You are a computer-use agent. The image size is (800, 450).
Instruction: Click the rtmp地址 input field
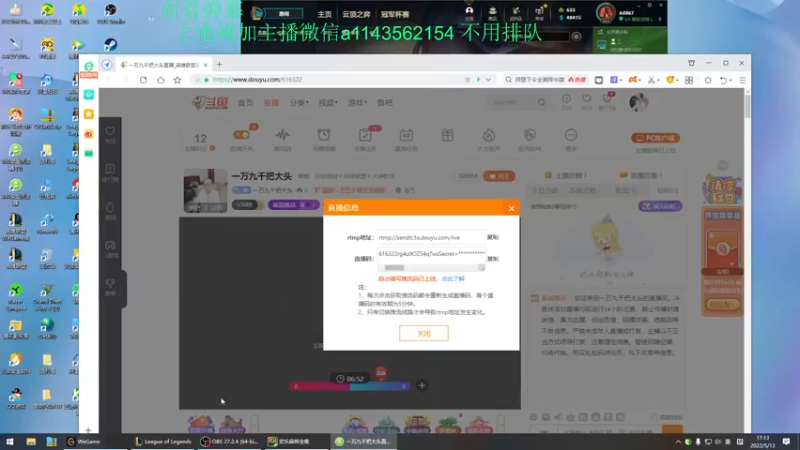[x=431, y=237]
